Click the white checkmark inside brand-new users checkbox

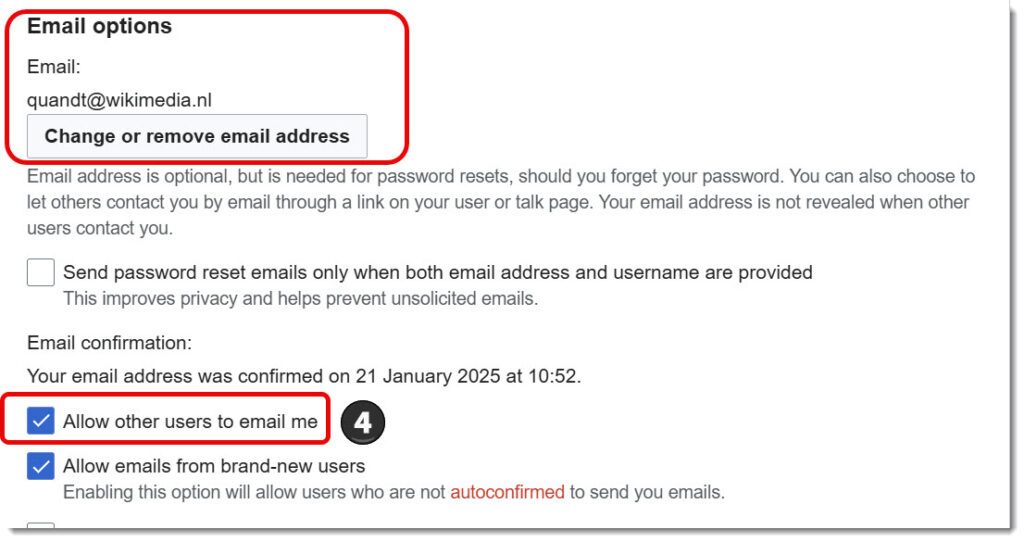40,466
